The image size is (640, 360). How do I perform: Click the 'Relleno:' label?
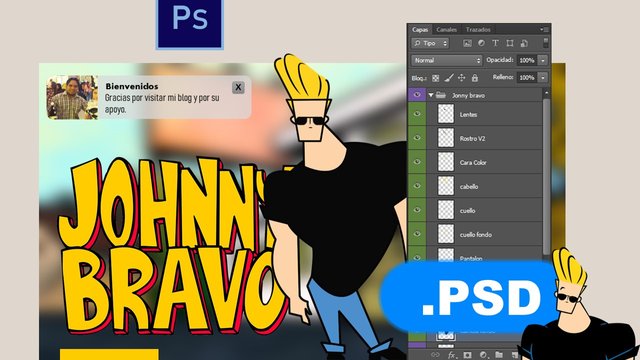(x=503, y=77)
